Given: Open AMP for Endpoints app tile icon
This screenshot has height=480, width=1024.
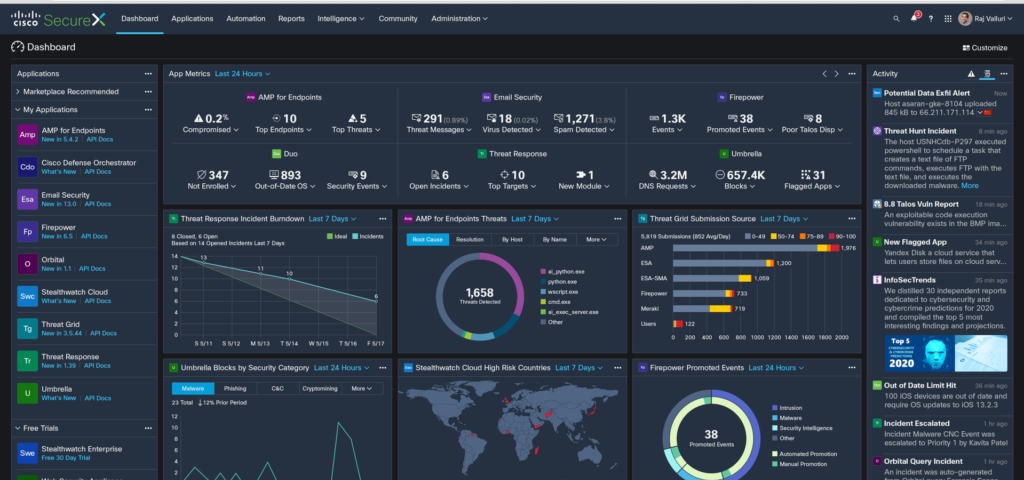Looking at the screenshot, I should [27, 135].
